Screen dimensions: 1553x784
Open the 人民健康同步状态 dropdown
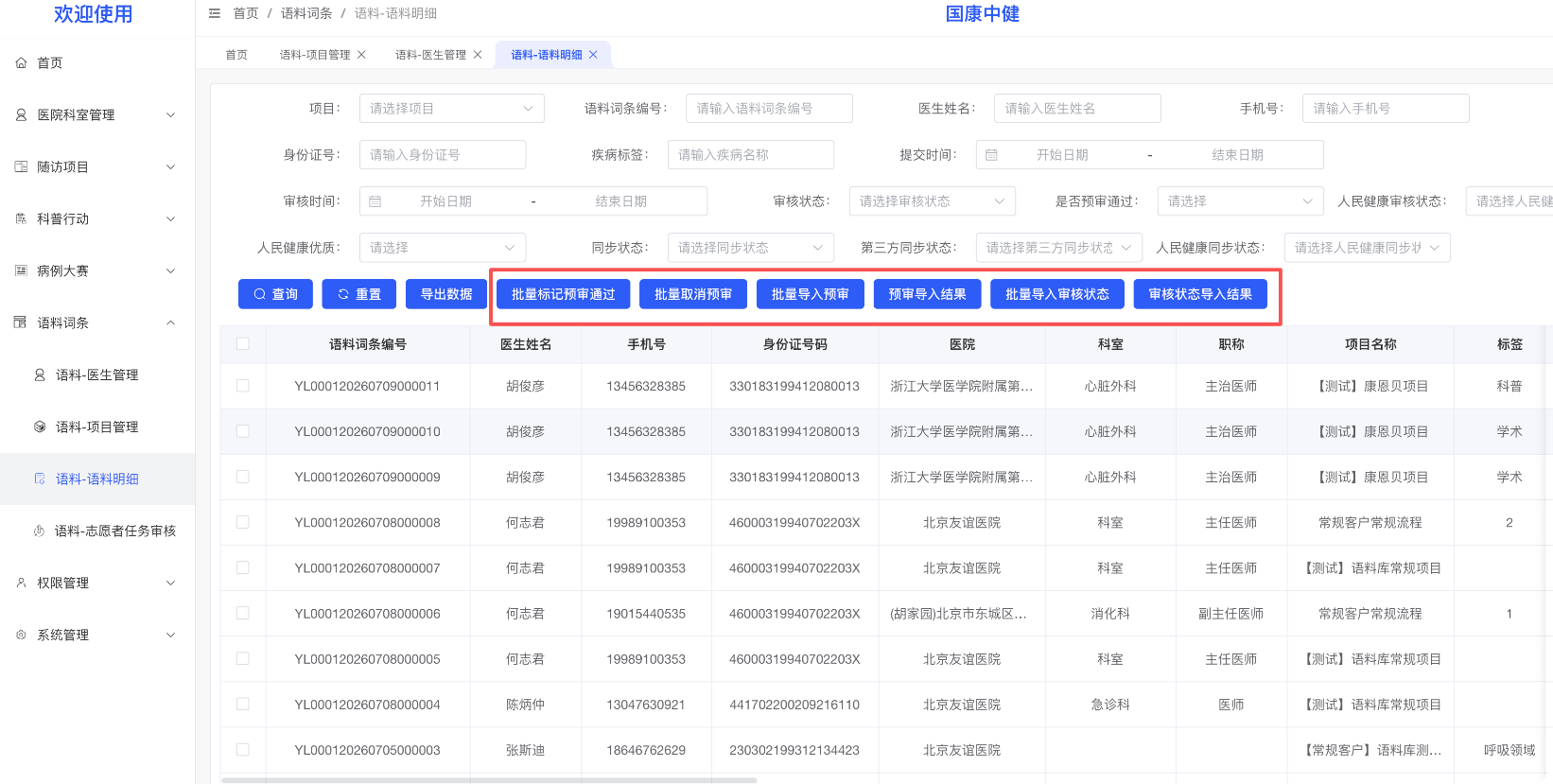pos(1367,247)
